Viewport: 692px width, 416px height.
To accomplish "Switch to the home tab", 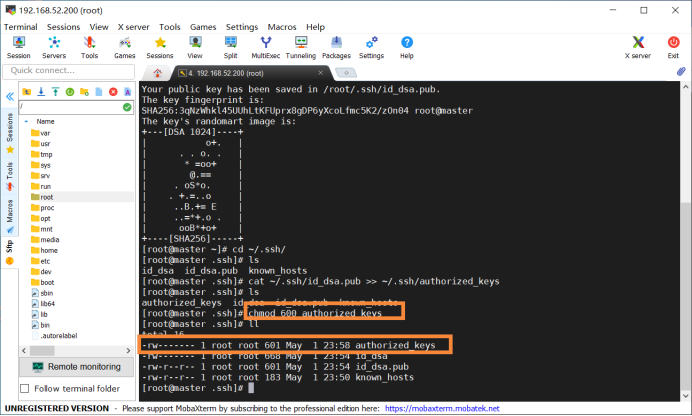I will click(158, 73).
